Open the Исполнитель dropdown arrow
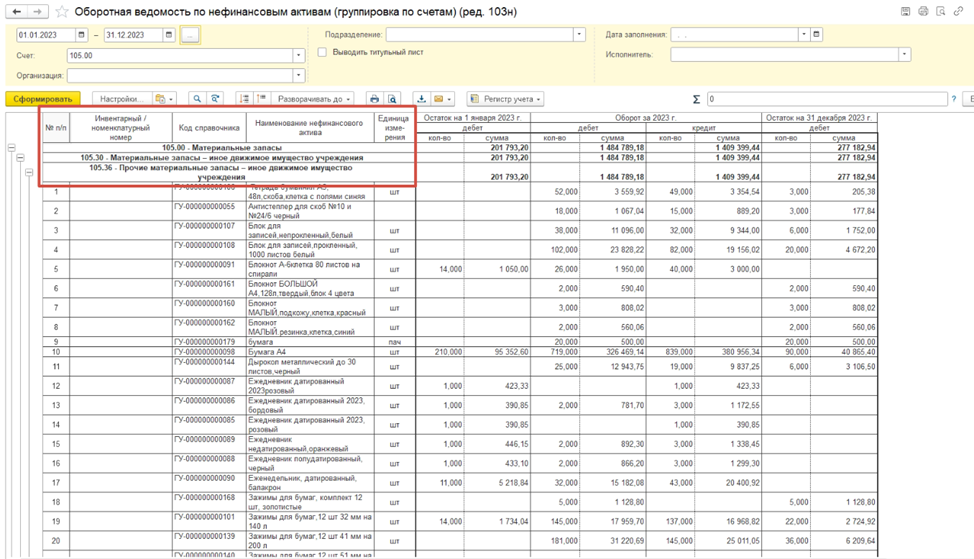 [904, 55]
